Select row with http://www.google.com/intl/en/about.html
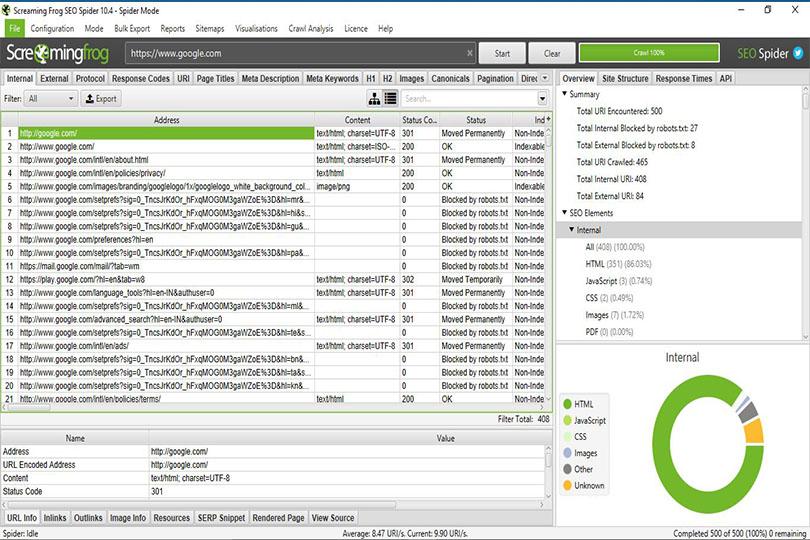Screen dimensions: 810x540 tap(273, 160)
